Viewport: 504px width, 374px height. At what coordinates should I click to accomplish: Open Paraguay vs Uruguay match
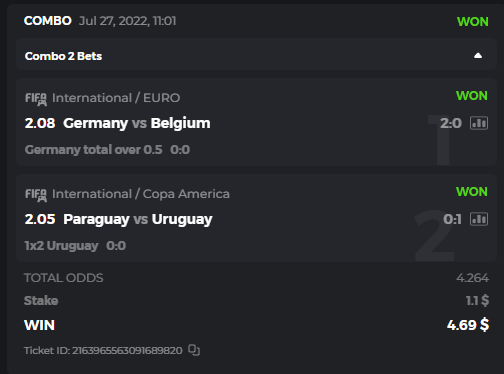(x=138, y=220)
